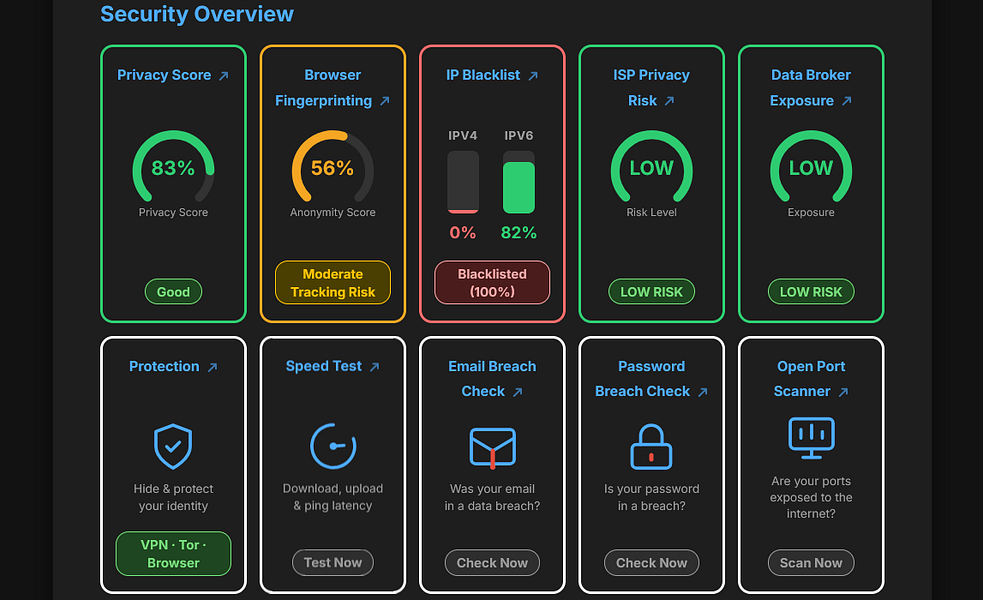This screenshot has width=983, height=600.
Task: Click the 56% Anonymity Score gauge
Action: [x=333, y=167]
